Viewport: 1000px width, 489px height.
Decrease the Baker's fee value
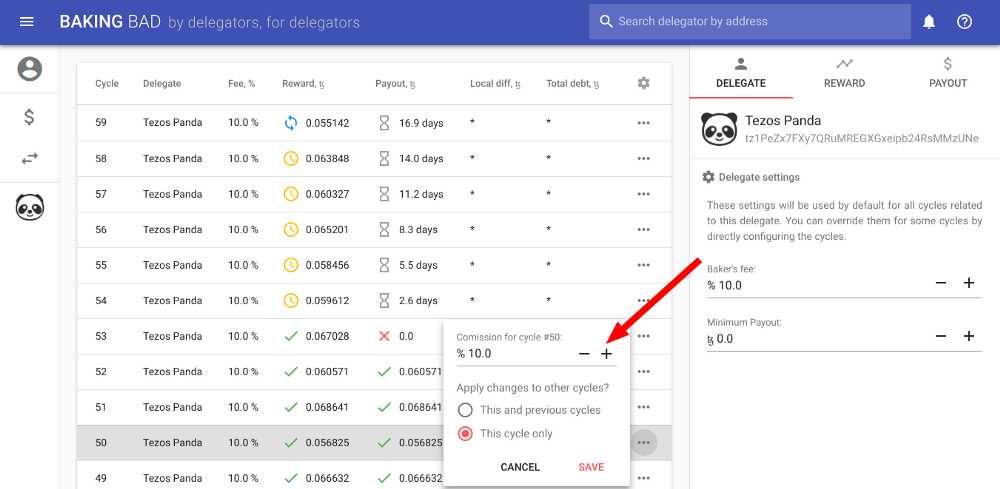coord(941,283)
